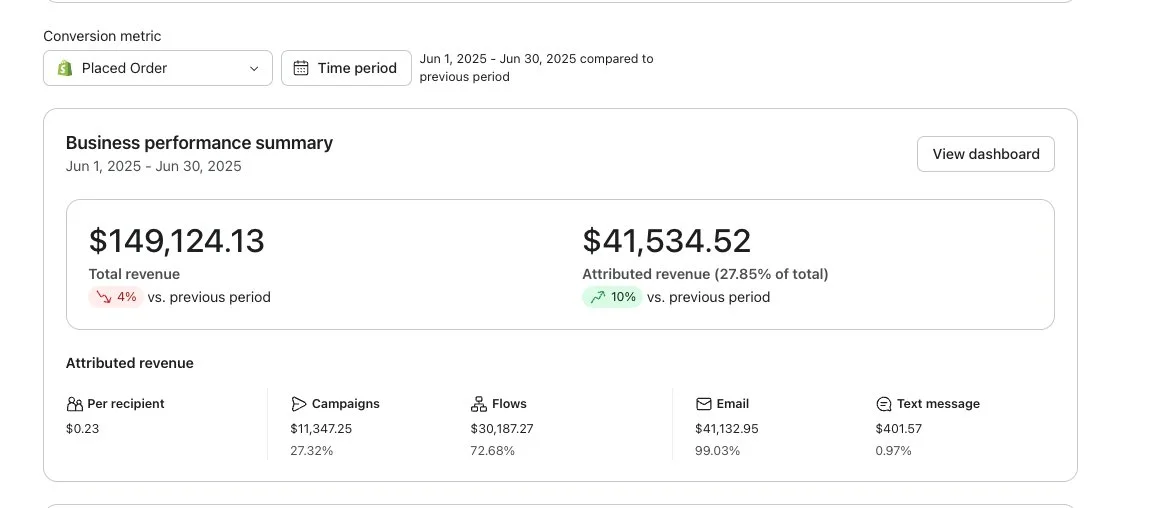Click the Campaigns label

point(346,404)
